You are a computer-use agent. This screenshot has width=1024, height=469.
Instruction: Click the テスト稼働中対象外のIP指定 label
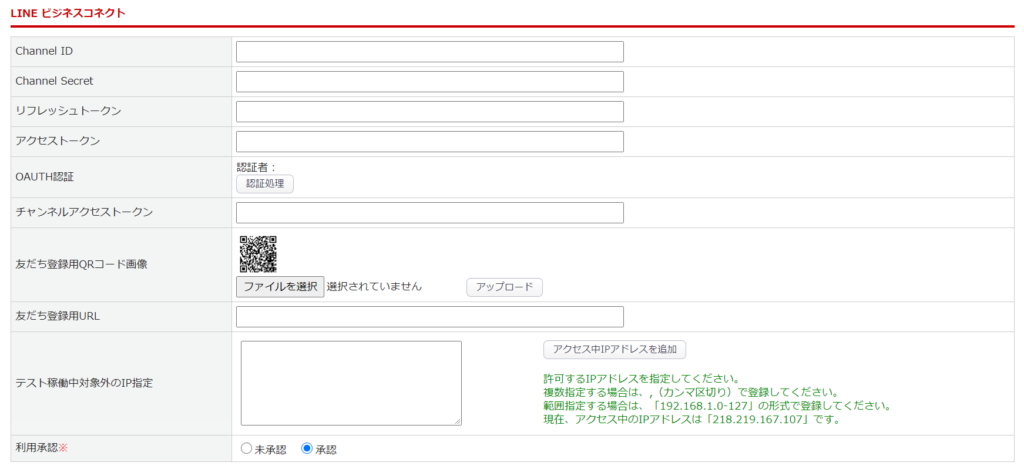pyautogui.click(x=84, y=383)
